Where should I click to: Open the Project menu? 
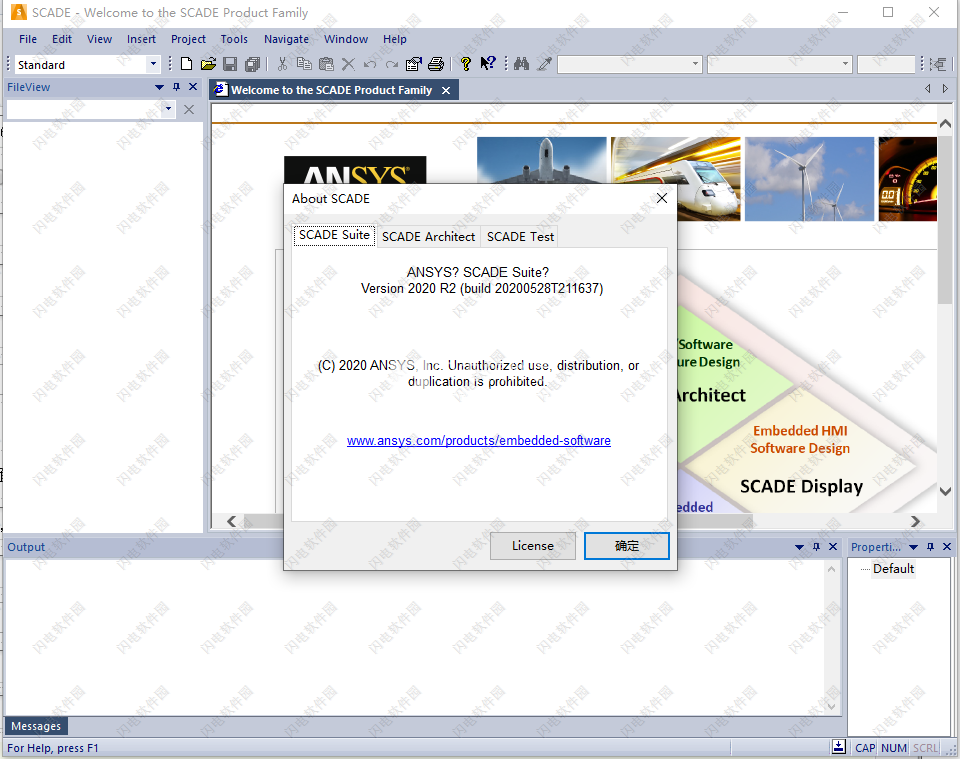point(188,39)
